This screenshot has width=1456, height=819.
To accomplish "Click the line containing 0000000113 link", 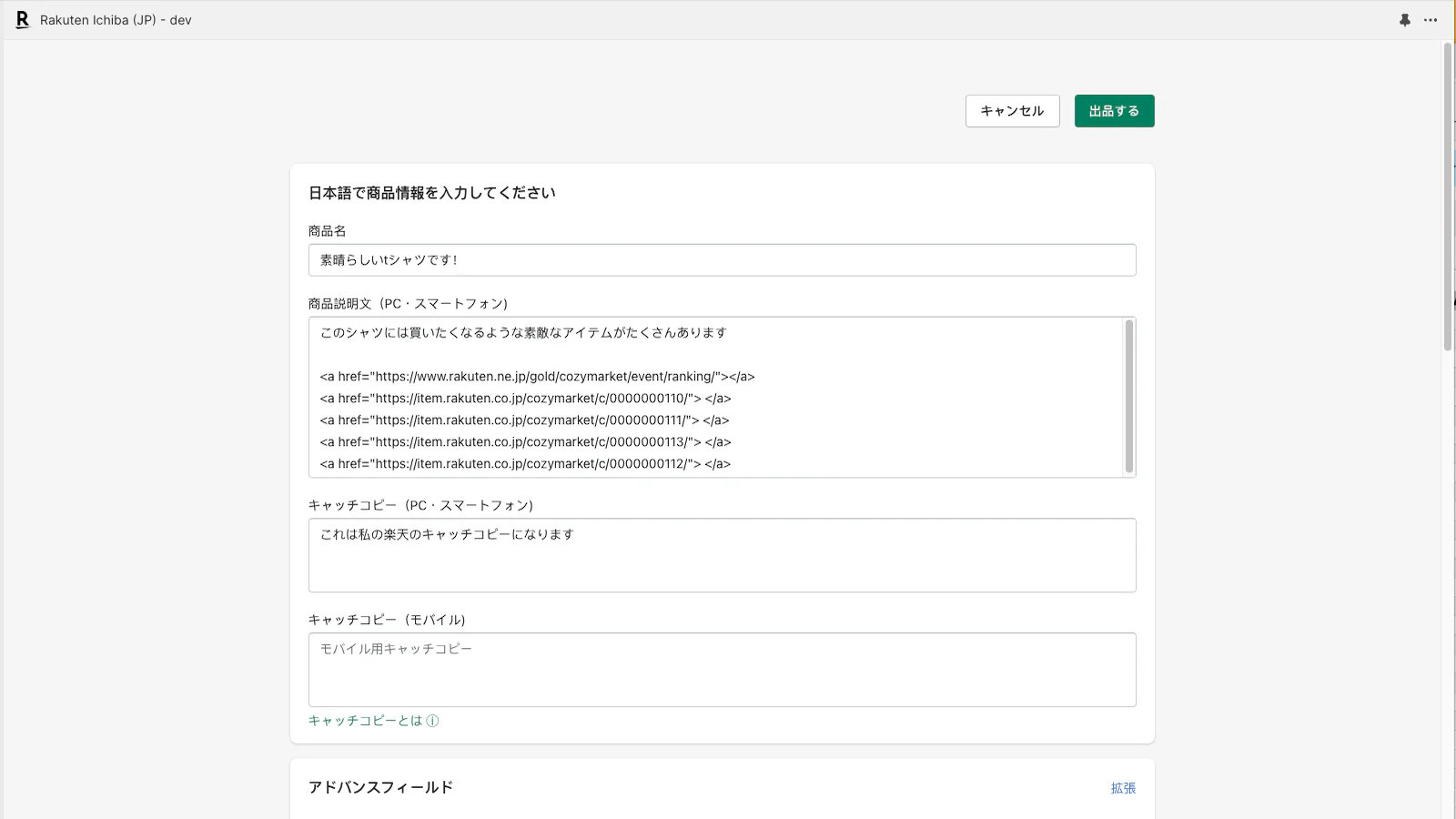I will pos(525,442).
